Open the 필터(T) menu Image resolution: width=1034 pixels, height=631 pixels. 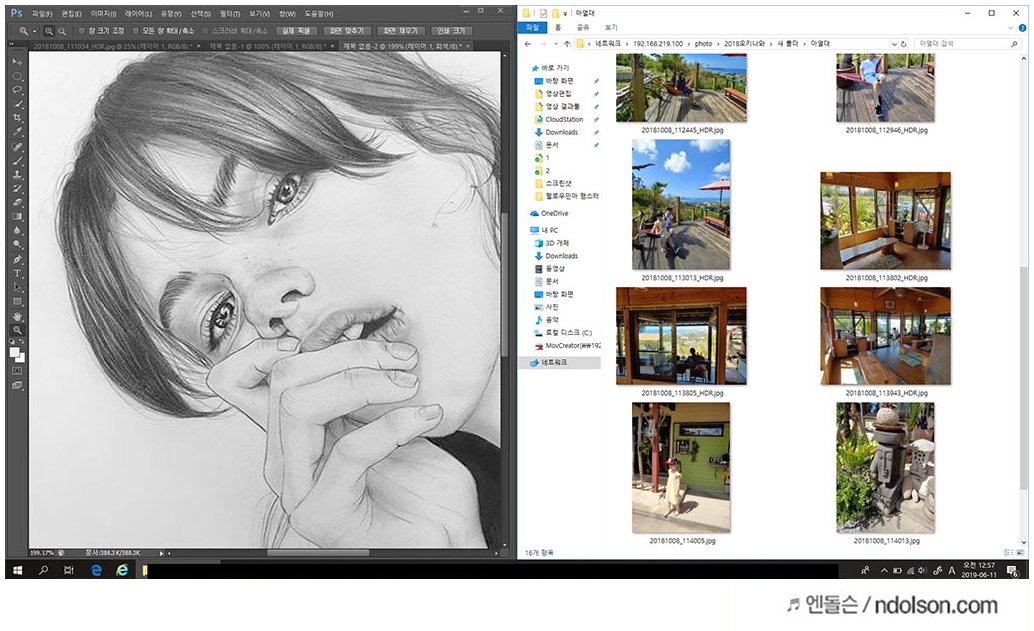230,13
